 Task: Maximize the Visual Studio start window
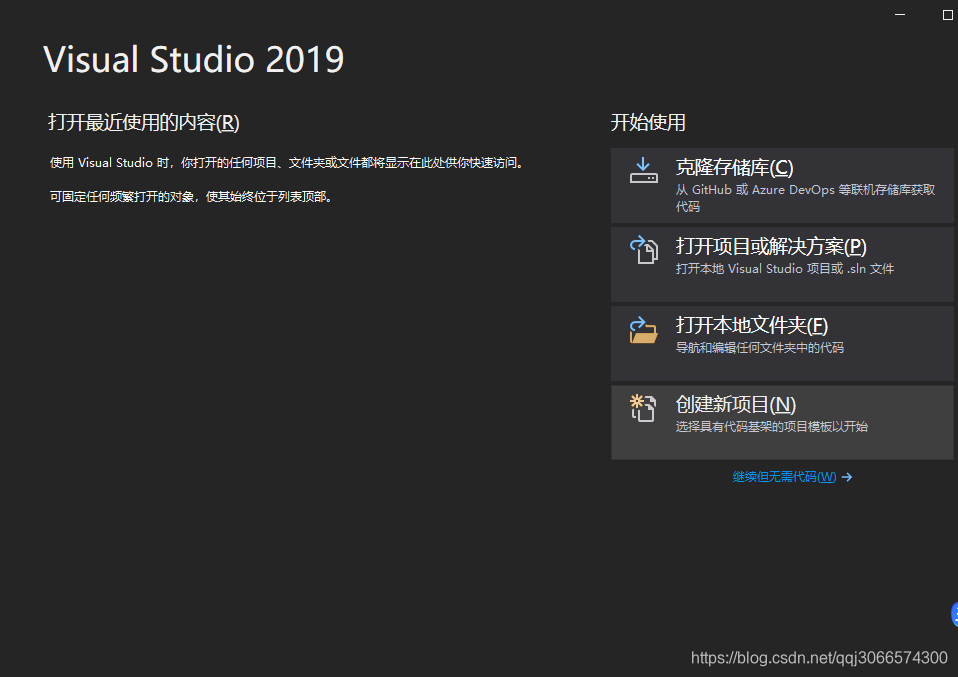click(948, 15)
